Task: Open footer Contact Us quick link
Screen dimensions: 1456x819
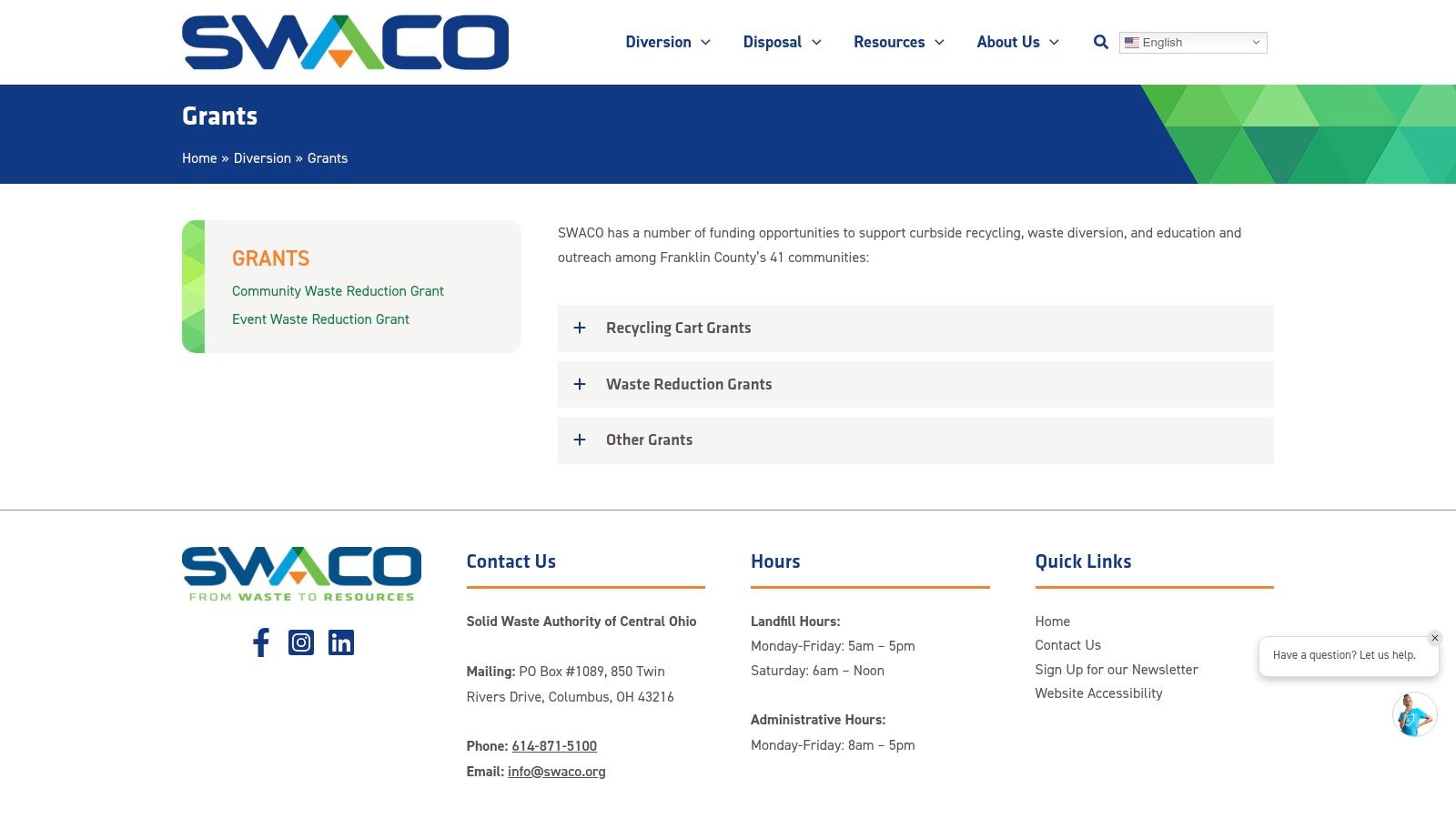Action: (1067, 645)
